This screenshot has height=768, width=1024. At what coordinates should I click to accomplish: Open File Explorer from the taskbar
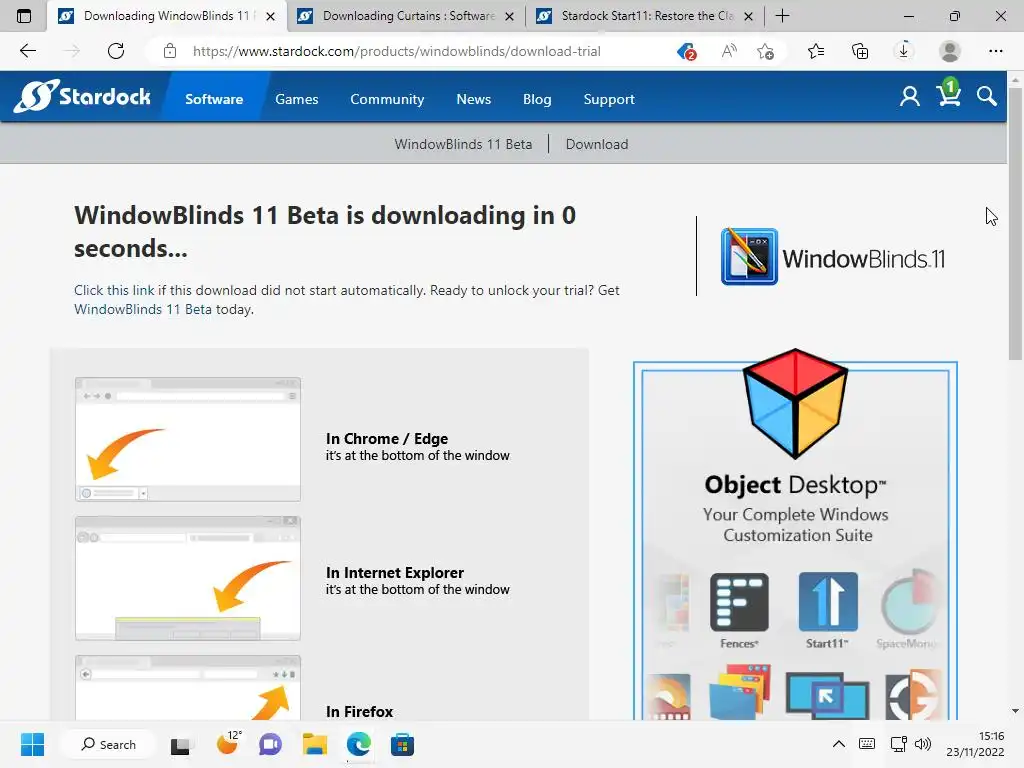(x=315, y=745)
